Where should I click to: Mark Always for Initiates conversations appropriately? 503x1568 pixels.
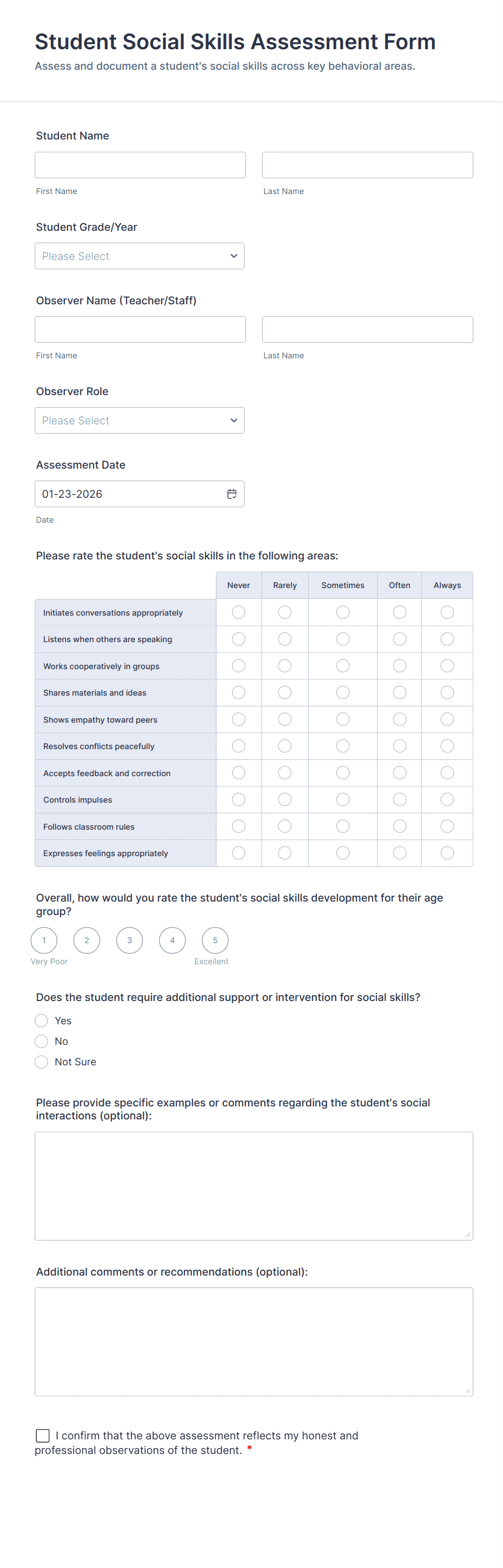(447, 612)
